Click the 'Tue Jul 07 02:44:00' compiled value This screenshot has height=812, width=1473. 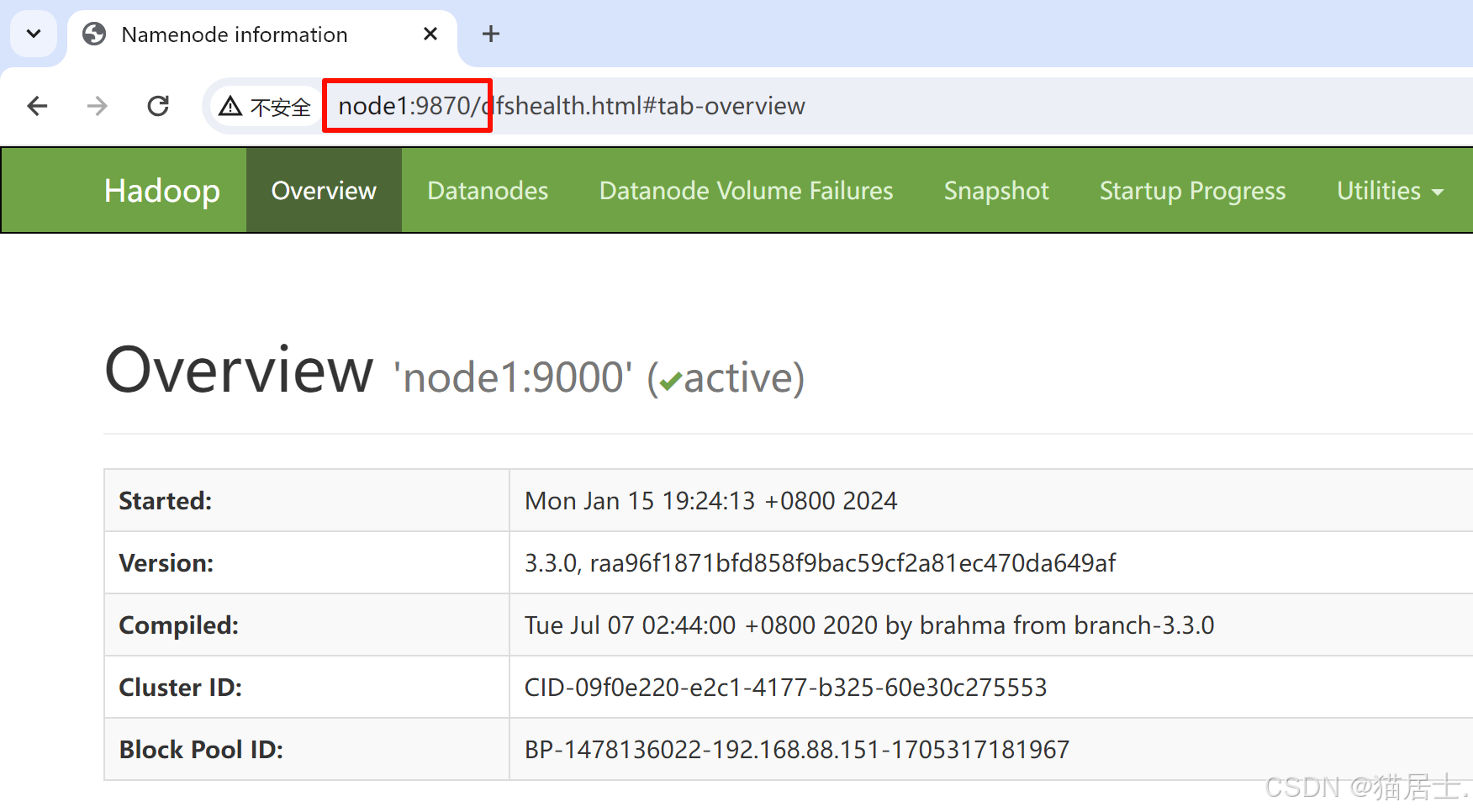(869, 625)
